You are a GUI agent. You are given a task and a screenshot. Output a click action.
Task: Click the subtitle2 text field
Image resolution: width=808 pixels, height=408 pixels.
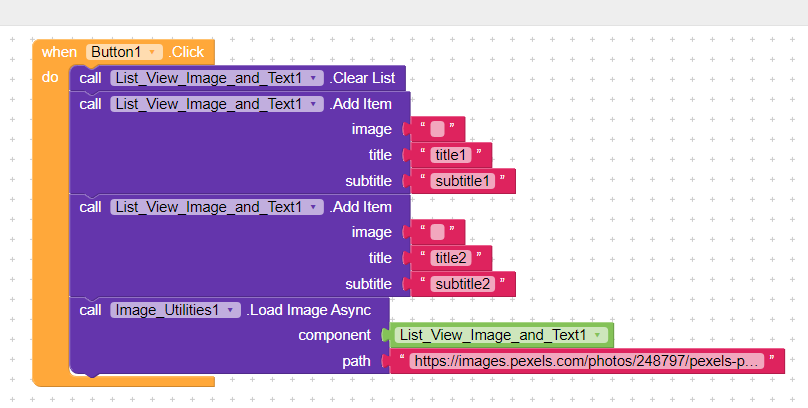pos(463,284)
